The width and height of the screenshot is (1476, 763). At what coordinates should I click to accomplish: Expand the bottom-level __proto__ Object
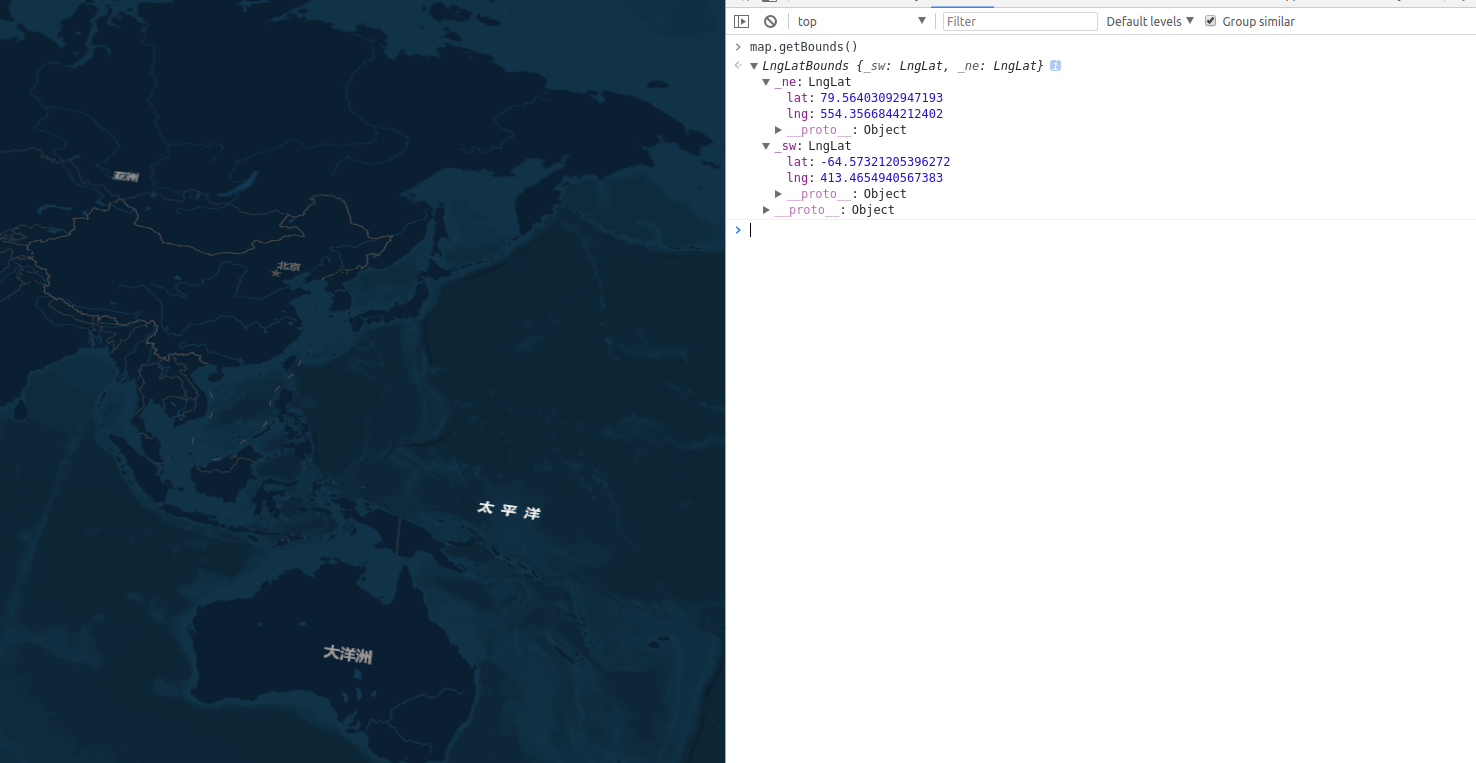coord(766,209)
